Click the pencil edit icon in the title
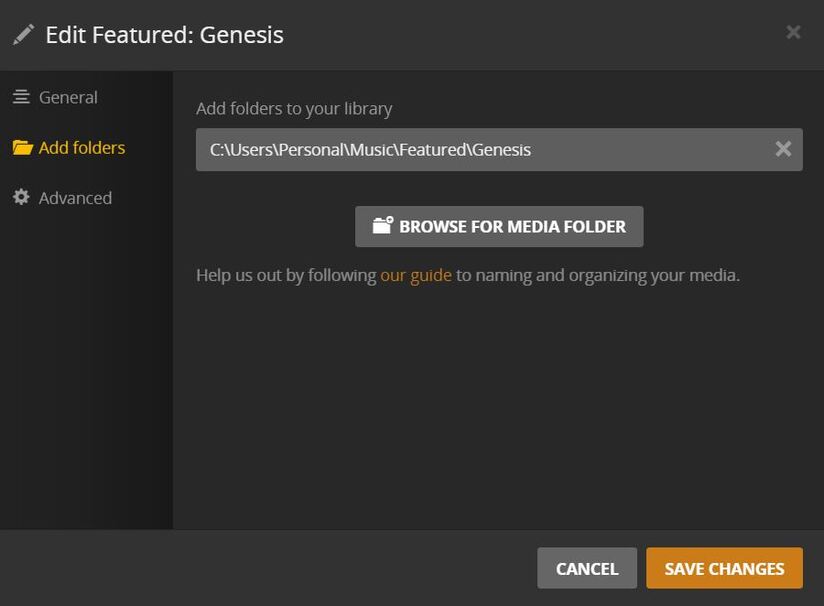 click(x=23, y=35)
